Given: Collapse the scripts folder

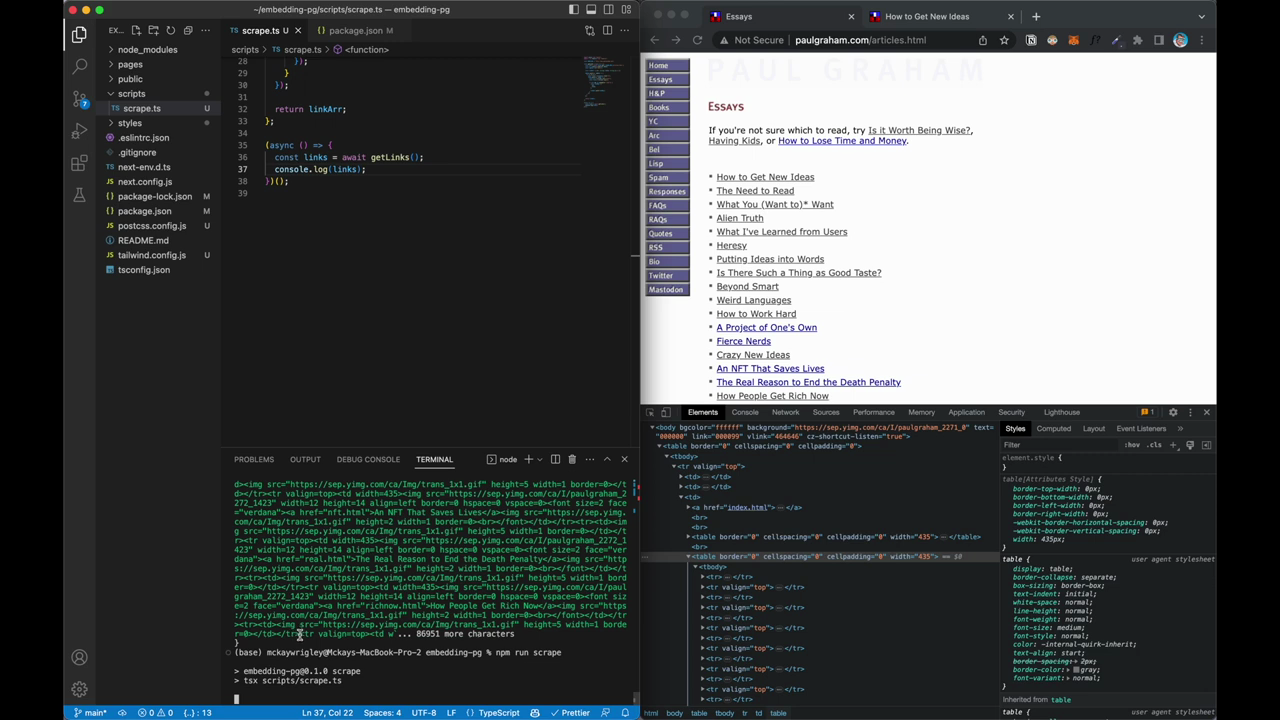Looking at the screenshot, I should click(x=131, y=93).
